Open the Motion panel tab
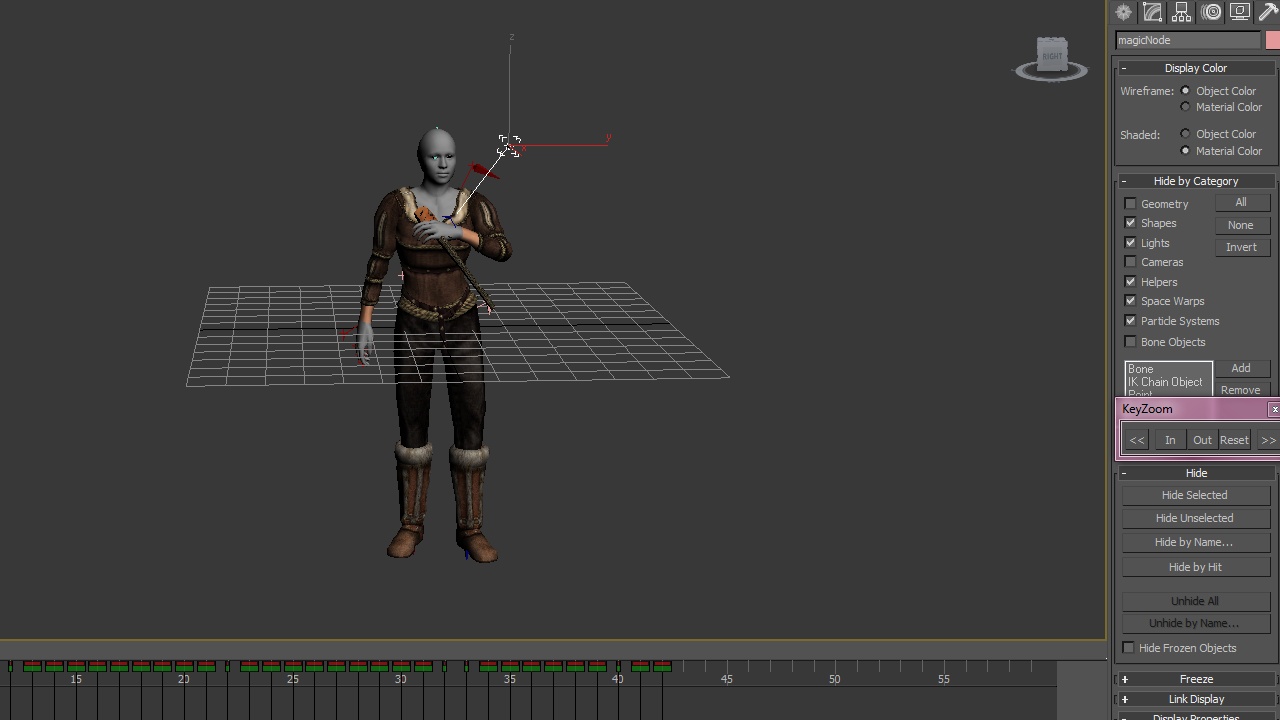 point(1212,12)
